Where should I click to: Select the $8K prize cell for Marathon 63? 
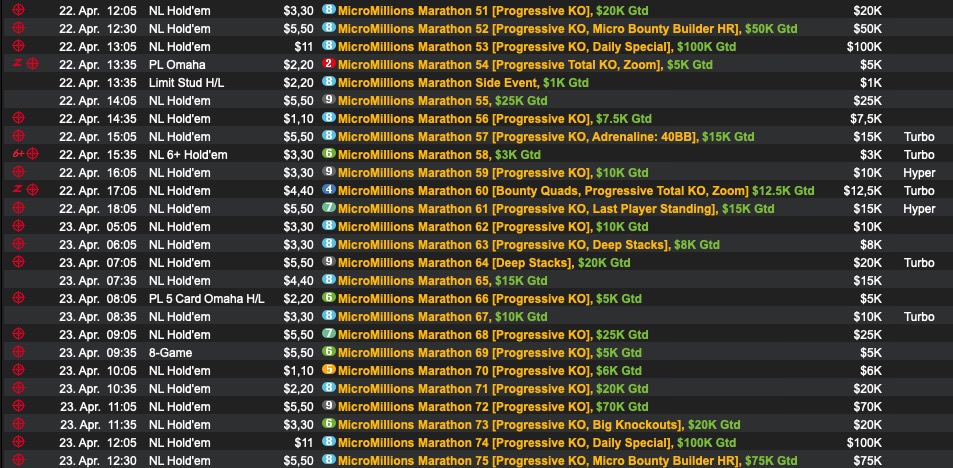click(871, 245)
